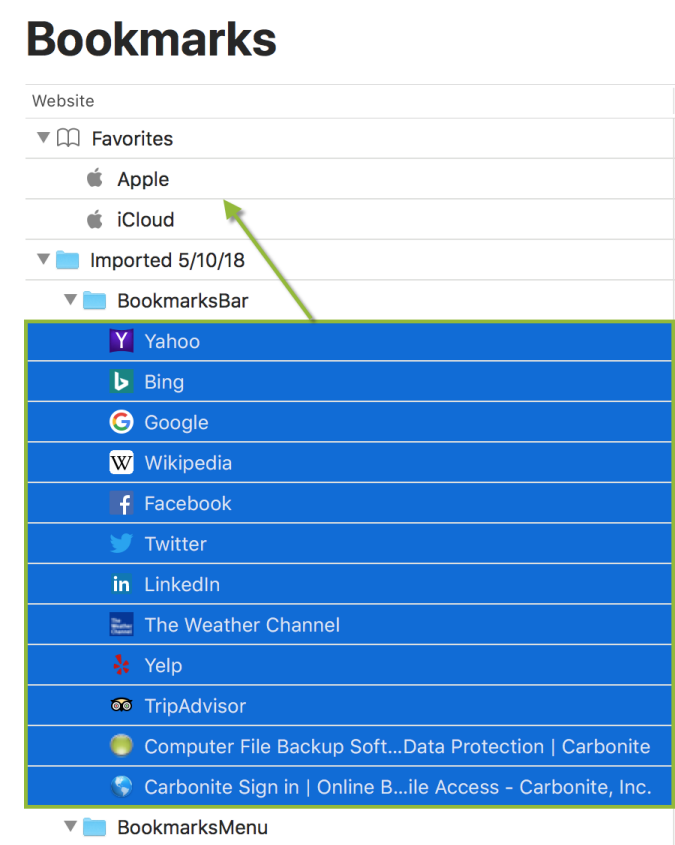This screenshot has height=845, width=675.
Task: Click the Yahoo favicon icon
Action: [x=121, y=341]
